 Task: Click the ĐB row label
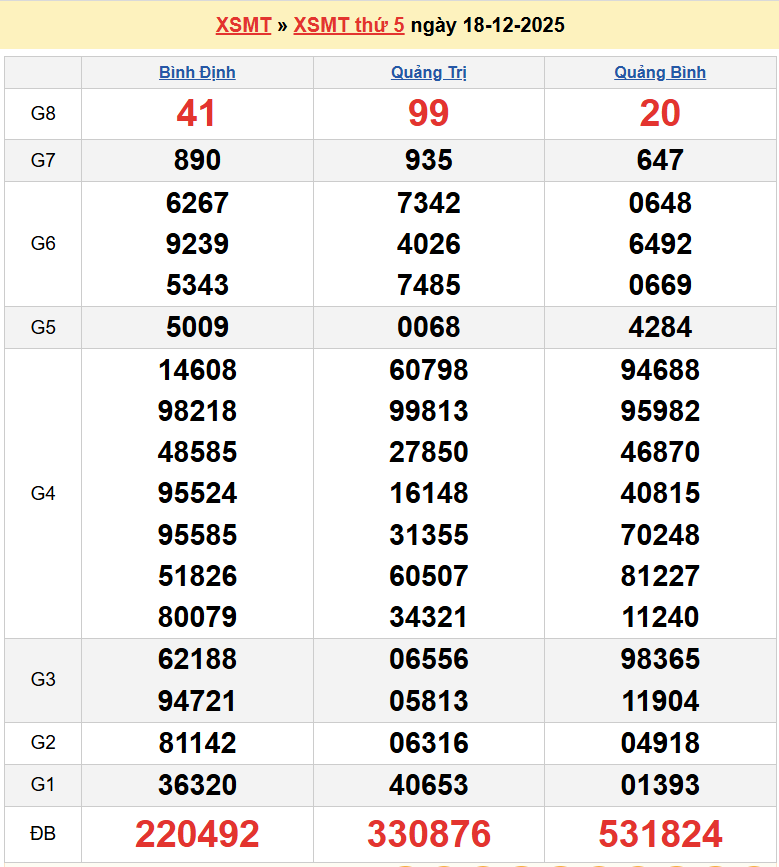(x=43, y=833)
